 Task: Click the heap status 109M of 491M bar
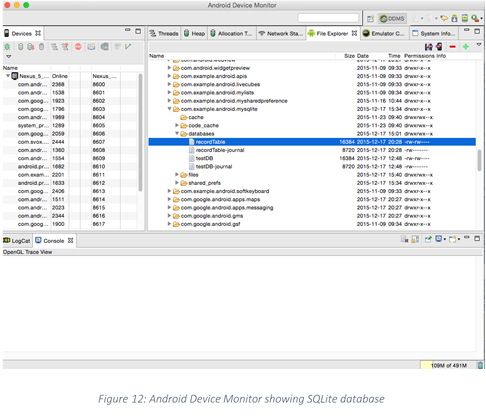pos(448,365)
